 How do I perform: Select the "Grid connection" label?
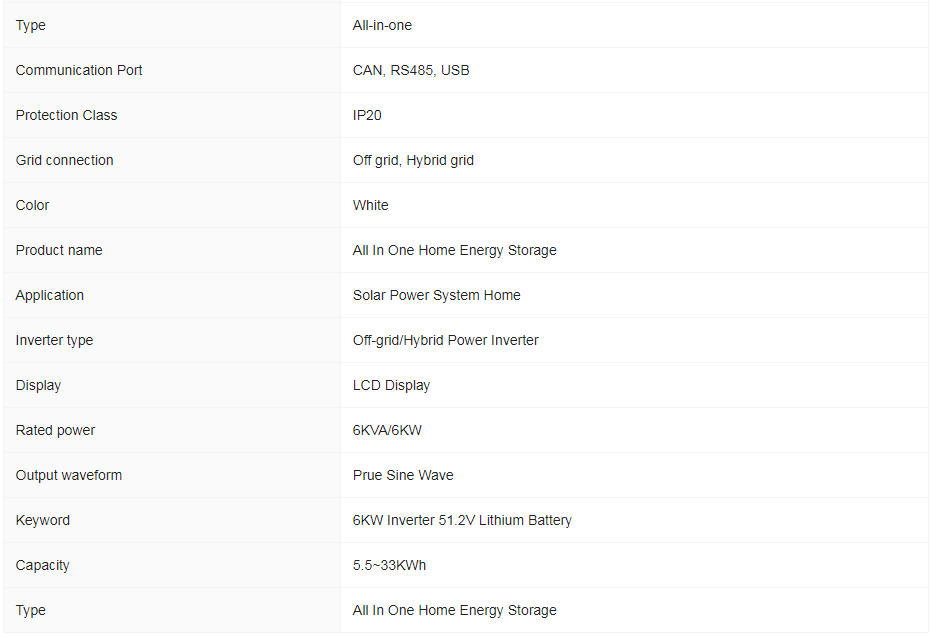click(64, 160)
